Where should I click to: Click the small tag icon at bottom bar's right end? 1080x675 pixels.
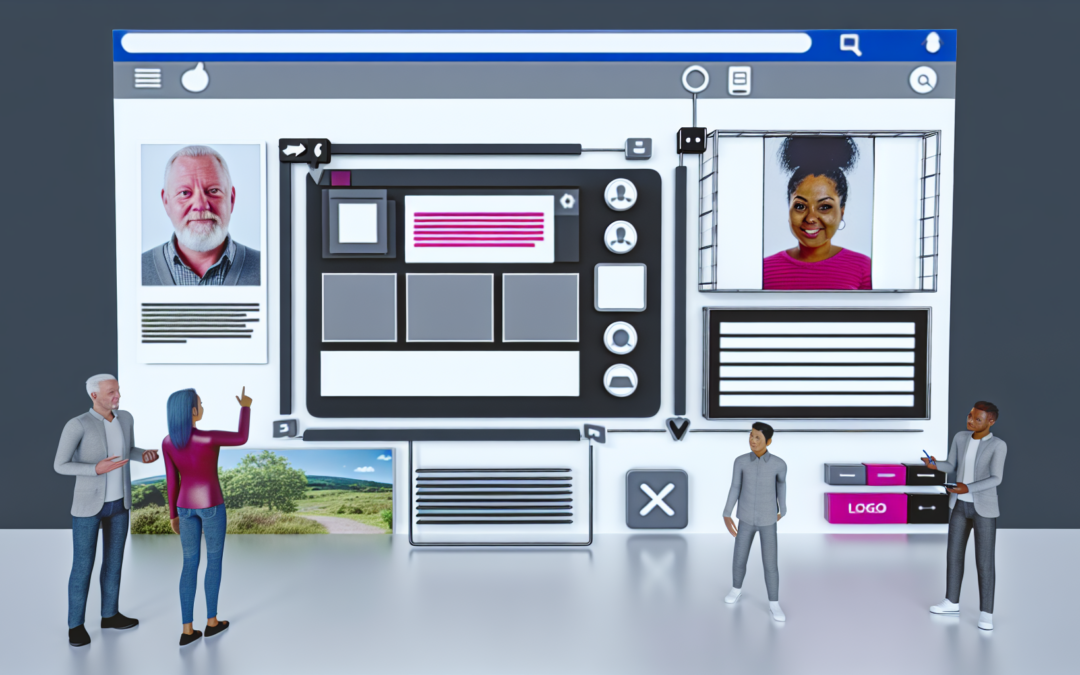pos(594,433)
